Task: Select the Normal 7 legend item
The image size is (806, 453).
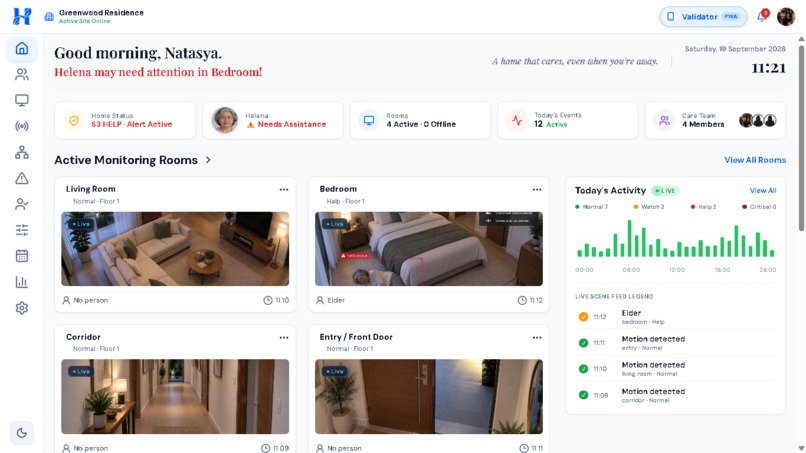Action: point(591,207)
